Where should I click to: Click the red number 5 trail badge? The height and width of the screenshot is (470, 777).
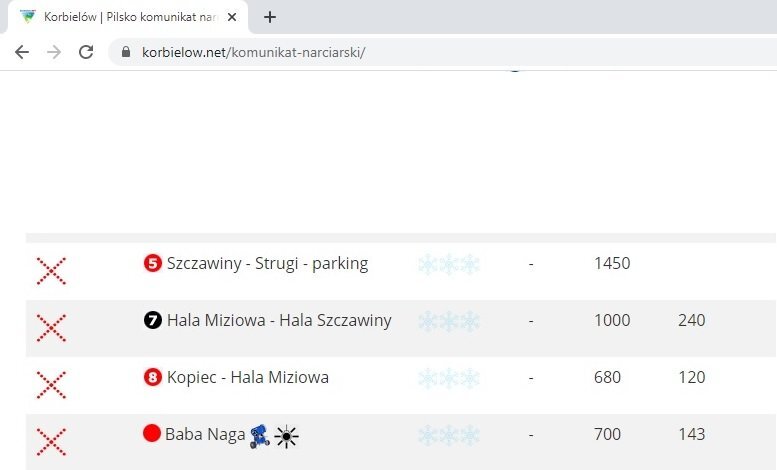click(153, 263)
